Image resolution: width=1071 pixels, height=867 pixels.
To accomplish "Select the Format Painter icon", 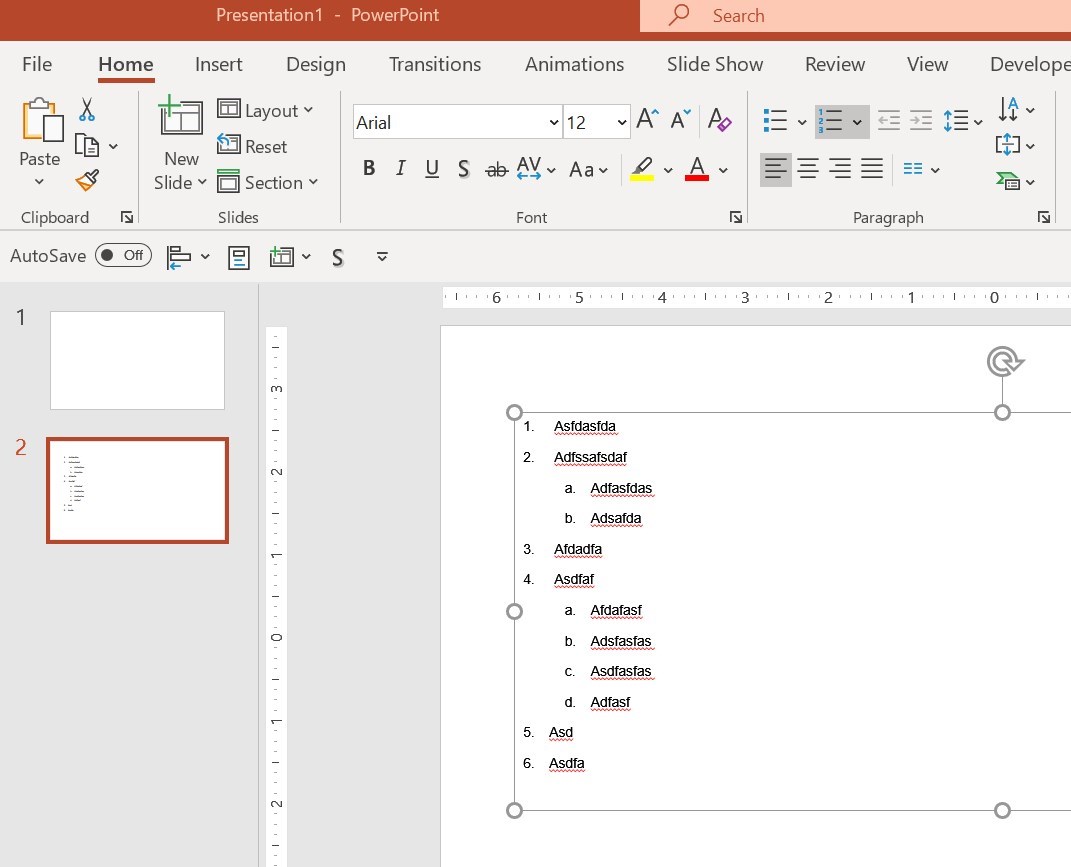I will 86,181.
